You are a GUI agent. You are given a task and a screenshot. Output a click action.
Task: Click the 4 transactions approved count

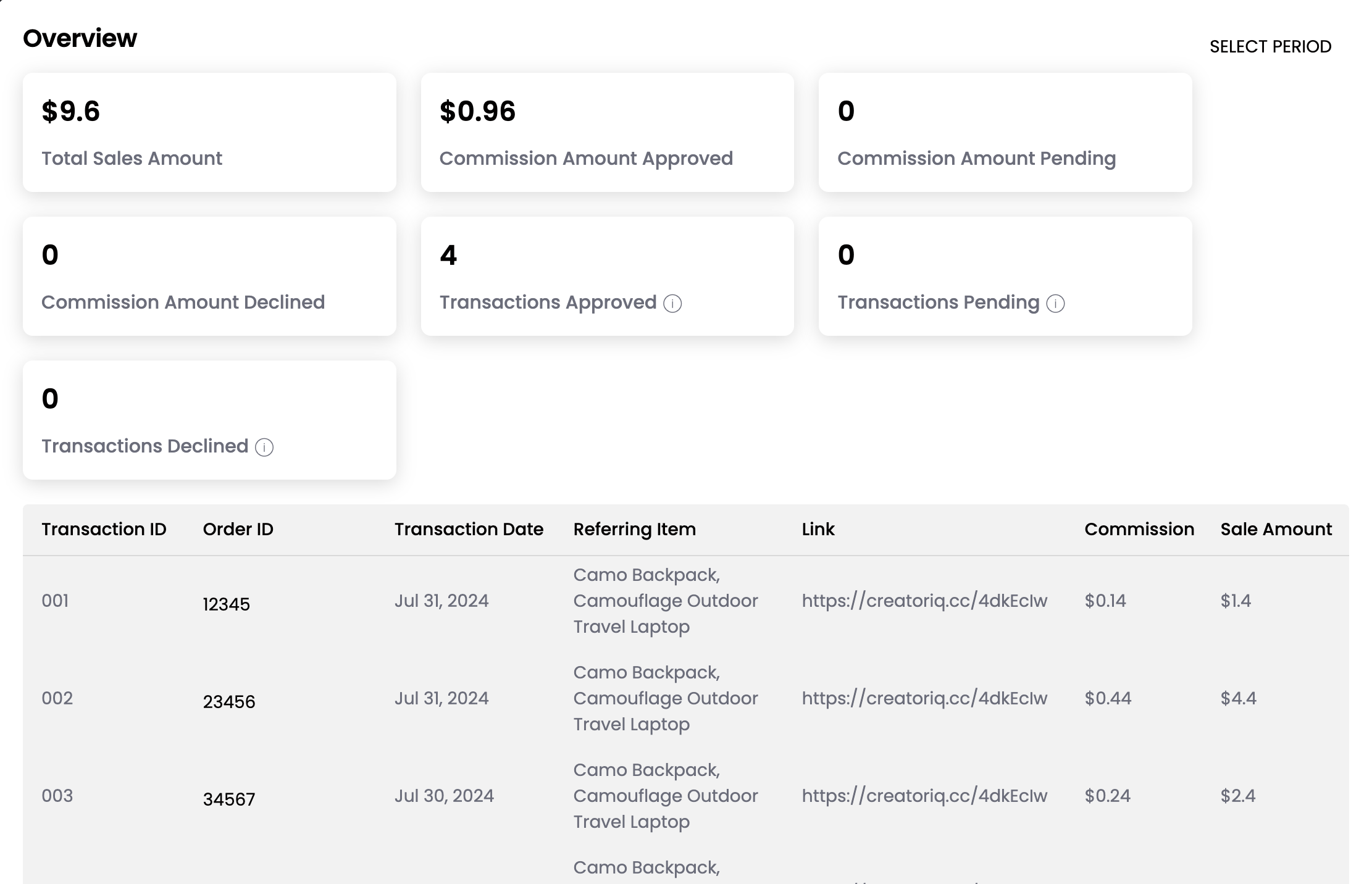pos(448,255)
